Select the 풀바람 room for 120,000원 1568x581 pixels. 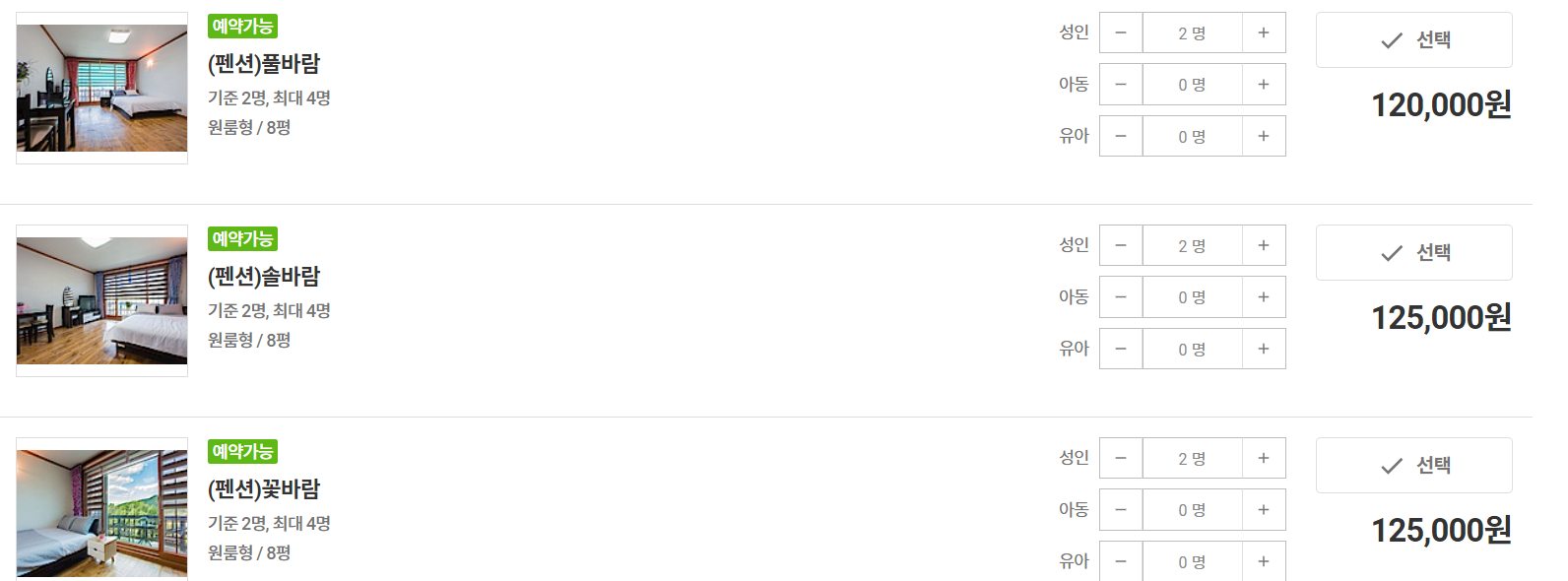click(1414, 40)
